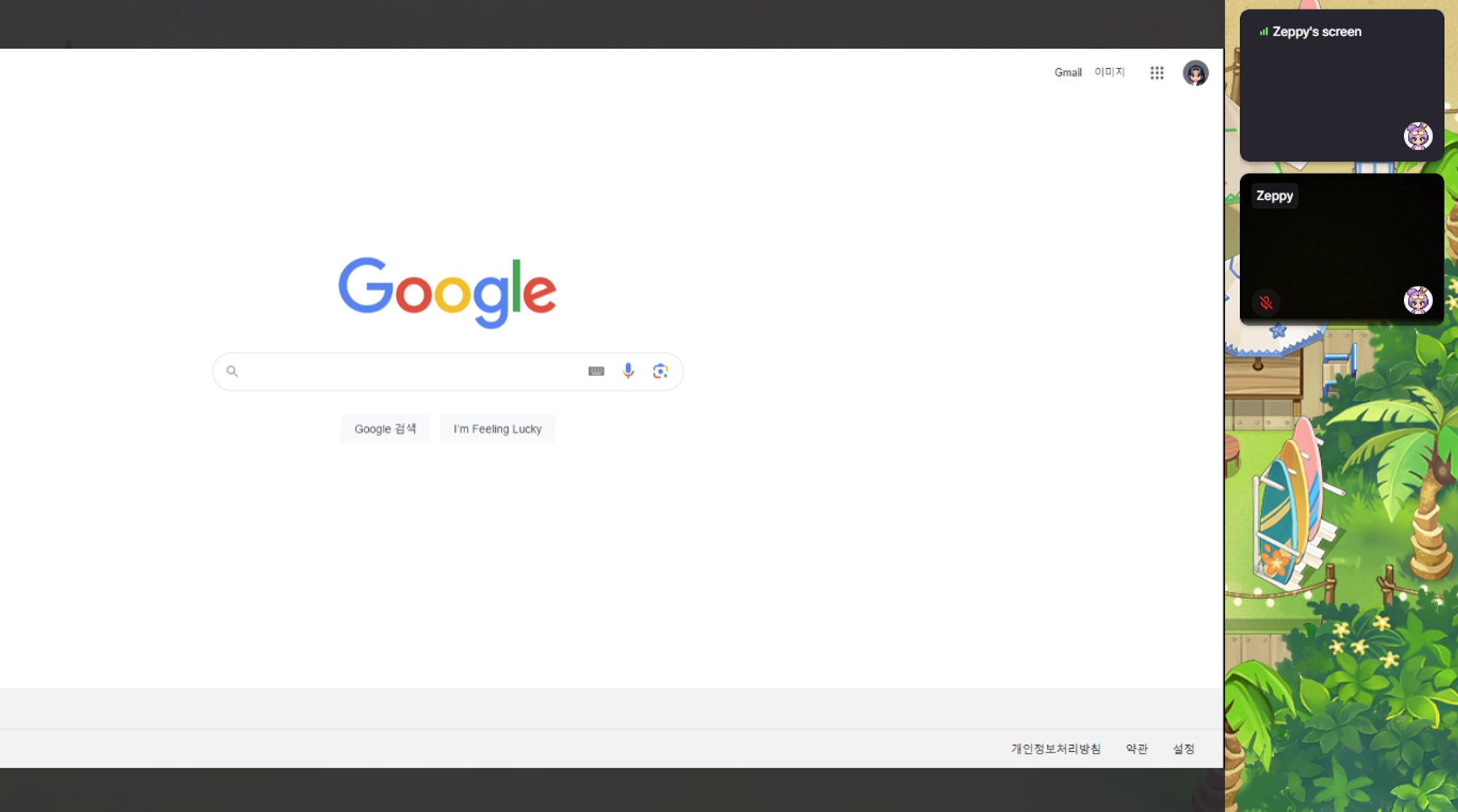This screenshot has height=812, width=1458.
Task: Click the Google logo
Action: tap(447, 292)
